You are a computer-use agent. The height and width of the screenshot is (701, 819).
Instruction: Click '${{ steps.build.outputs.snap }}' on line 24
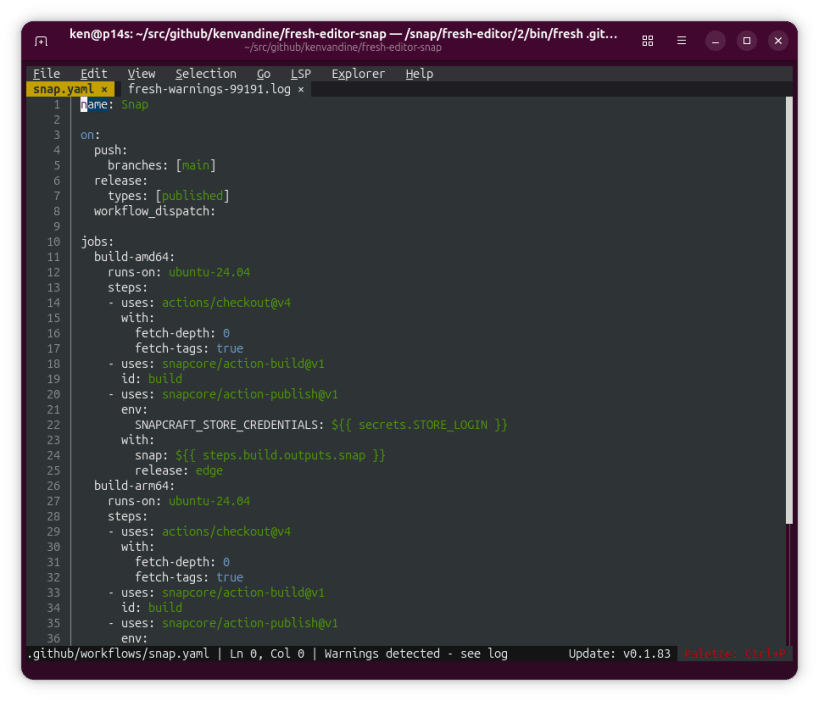coord(280,455)
